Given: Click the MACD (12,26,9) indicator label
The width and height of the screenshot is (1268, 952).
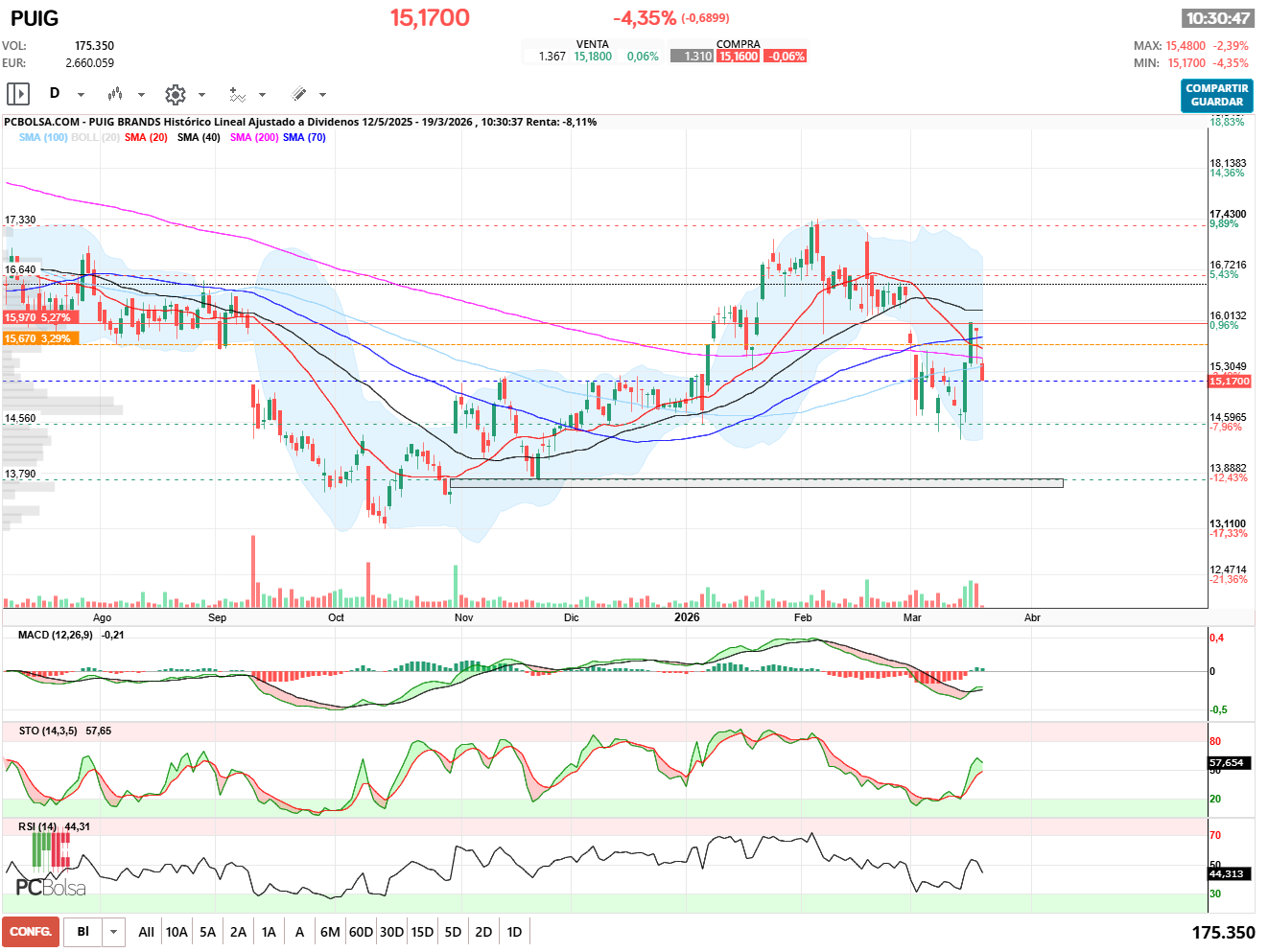Looking at the screenshot, I should [x=56, y=635].
